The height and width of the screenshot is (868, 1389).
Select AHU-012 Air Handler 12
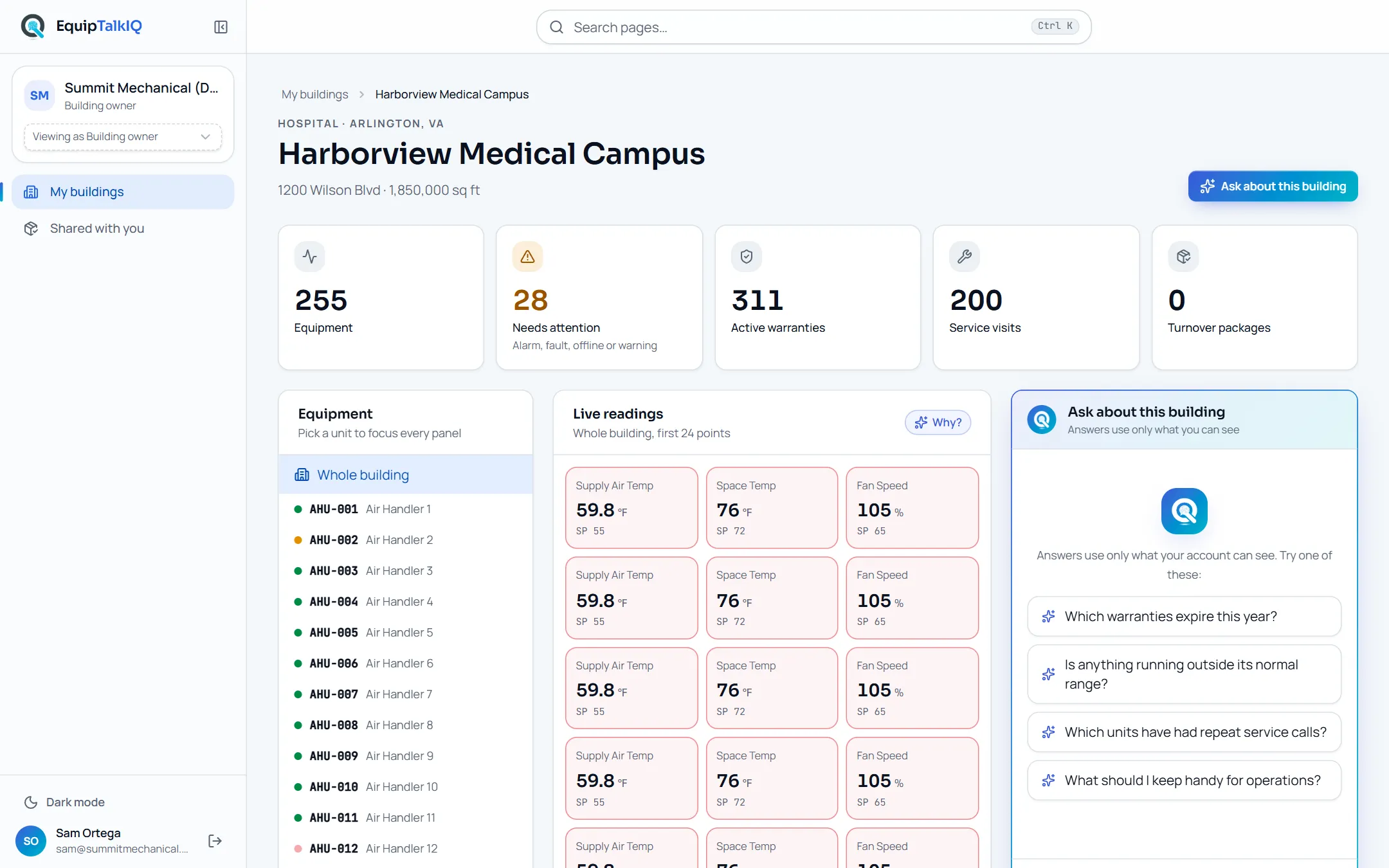406,849
